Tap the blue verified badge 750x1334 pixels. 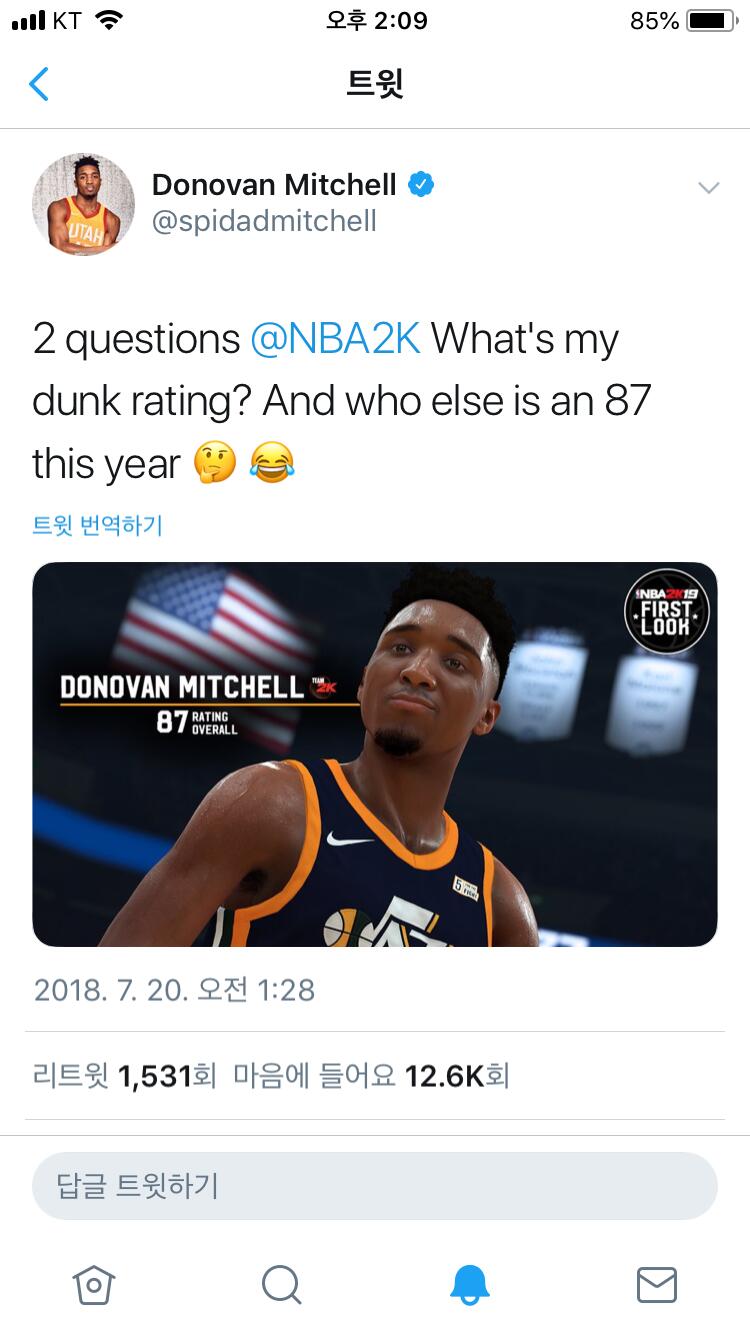click(x=421, y=185)
